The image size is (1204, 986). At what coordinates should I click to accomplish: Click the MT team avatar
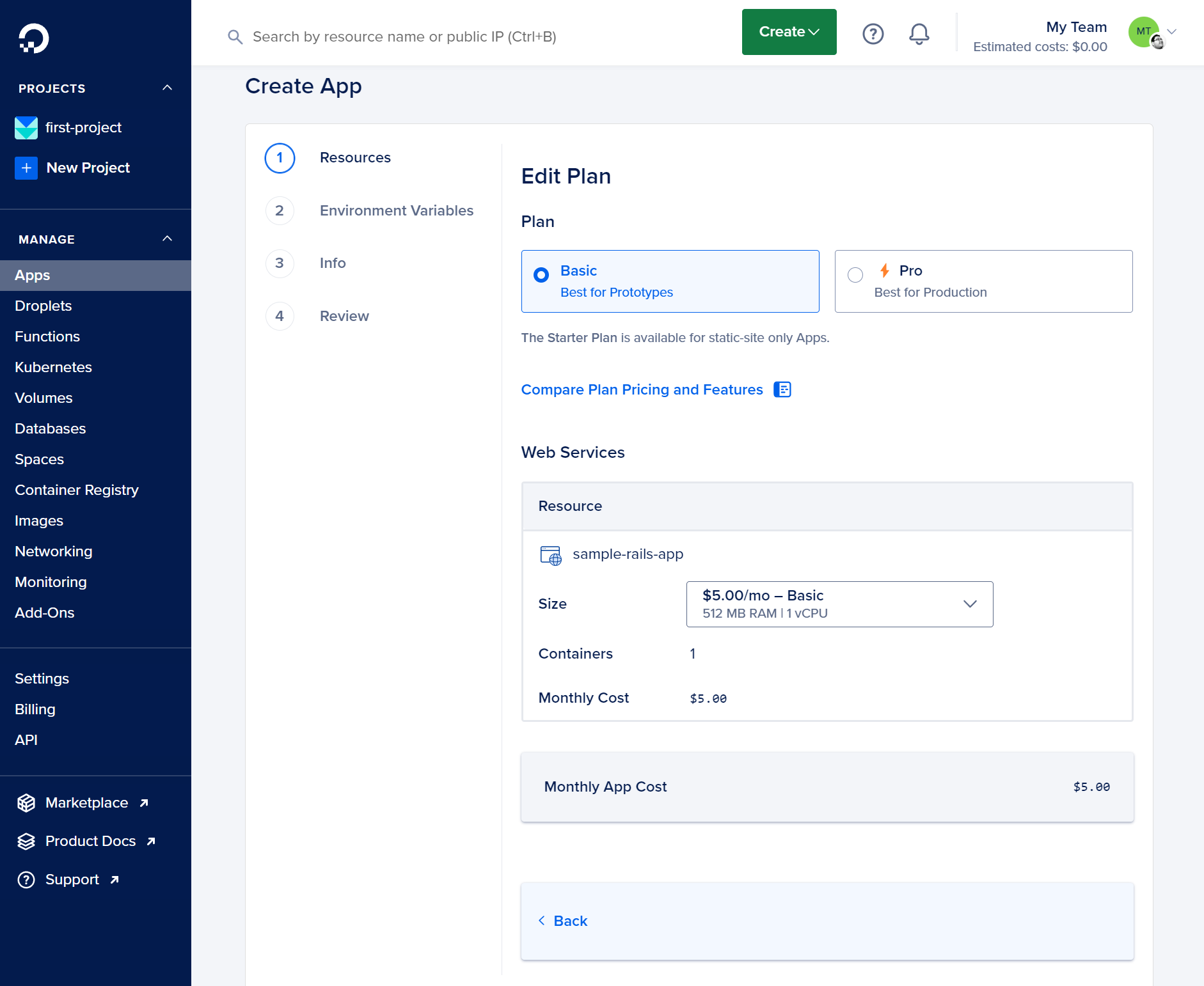[x=1144, y=32]
